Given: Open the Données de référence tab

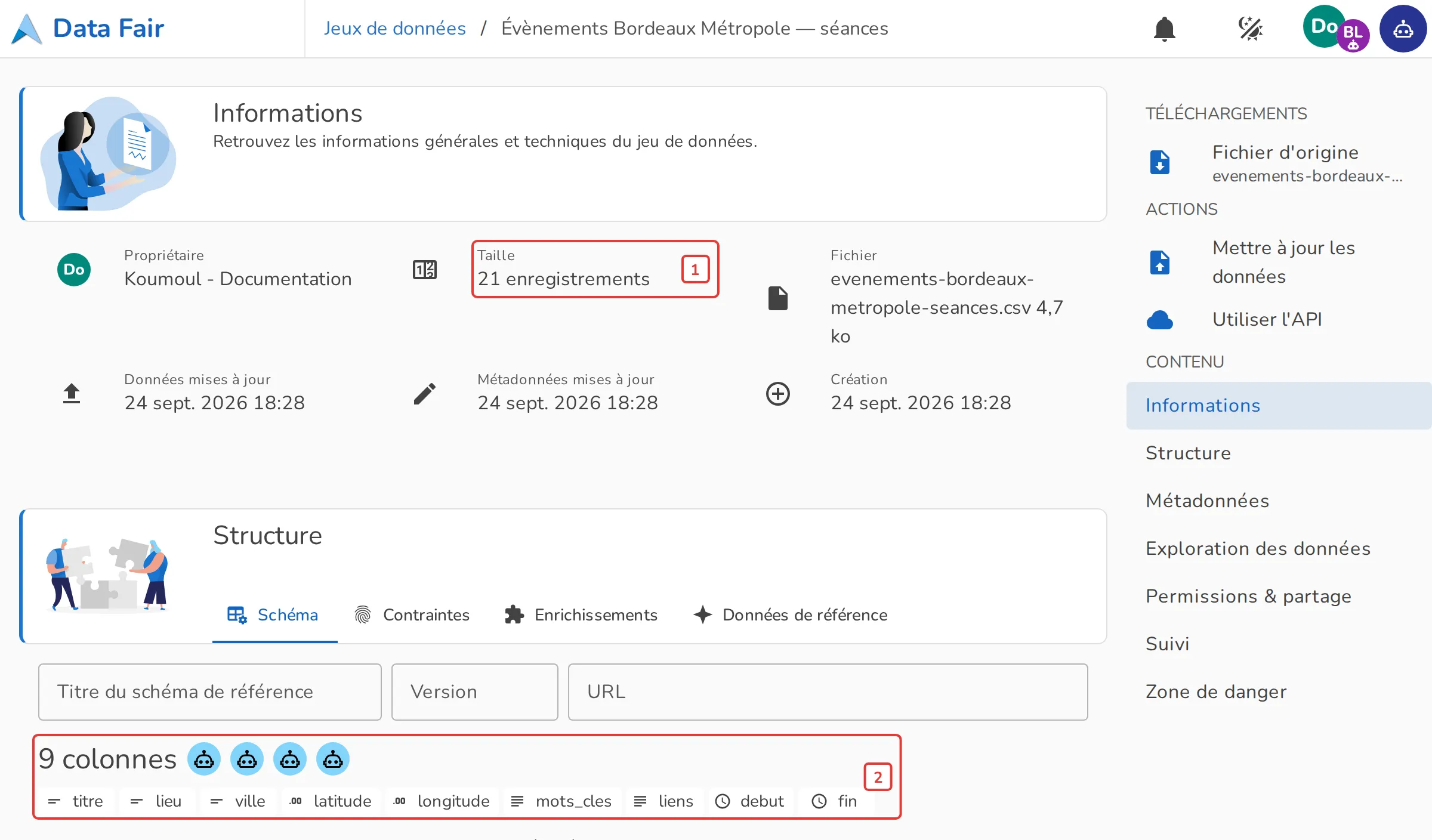Looking at the screenshot, I should coord(791,614).
